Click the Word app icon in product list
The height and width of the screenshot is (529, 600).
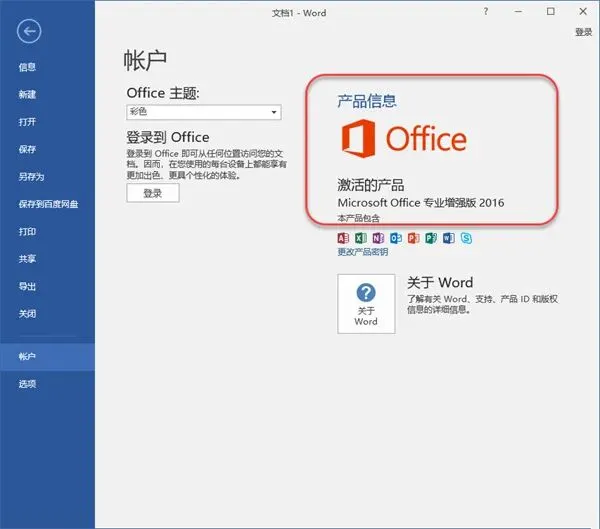[449, 238]
